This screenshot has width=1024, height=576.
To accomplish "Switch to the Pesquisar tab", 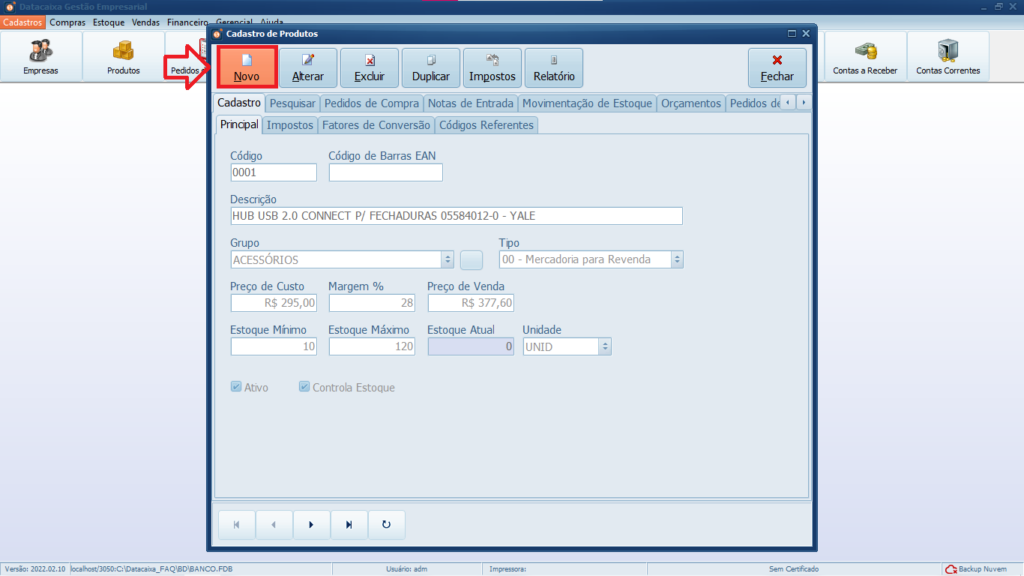I will click(x=293, y=103).
